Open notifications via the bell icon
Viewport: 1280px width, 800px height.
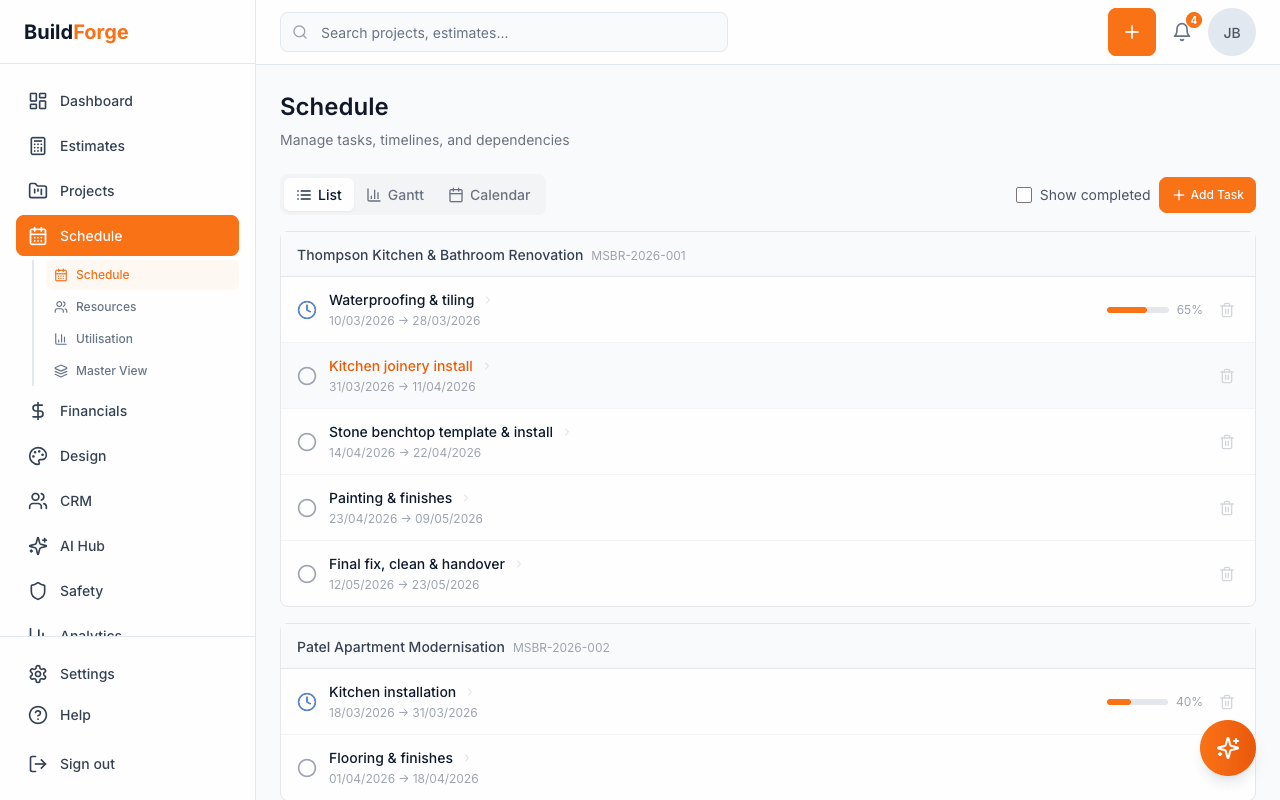tap(1181, 32)
